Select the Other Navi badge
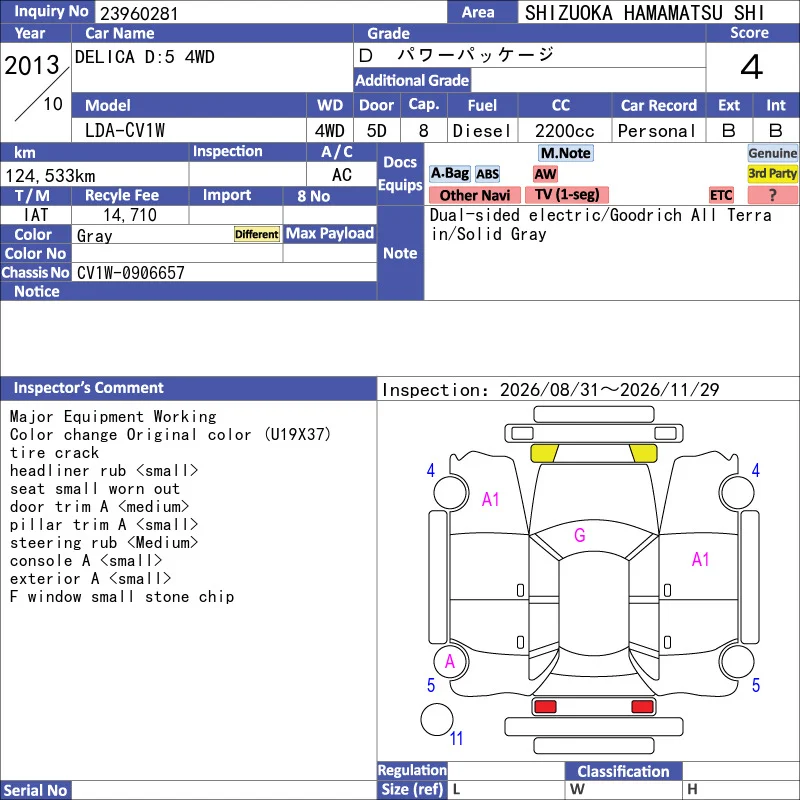The height and width of the screenshot is (800, 800). pos(474,195)
